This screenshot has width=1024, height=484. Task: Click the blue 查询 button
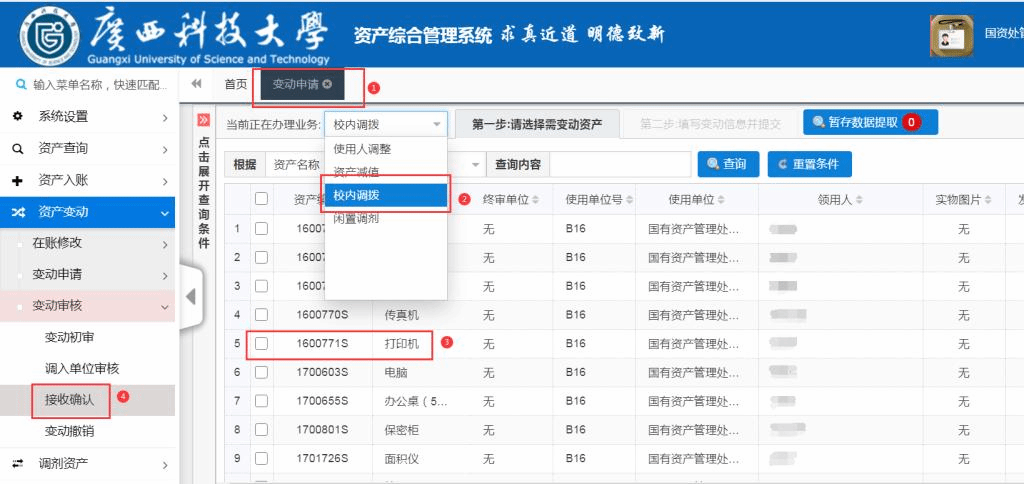point(727,164)
